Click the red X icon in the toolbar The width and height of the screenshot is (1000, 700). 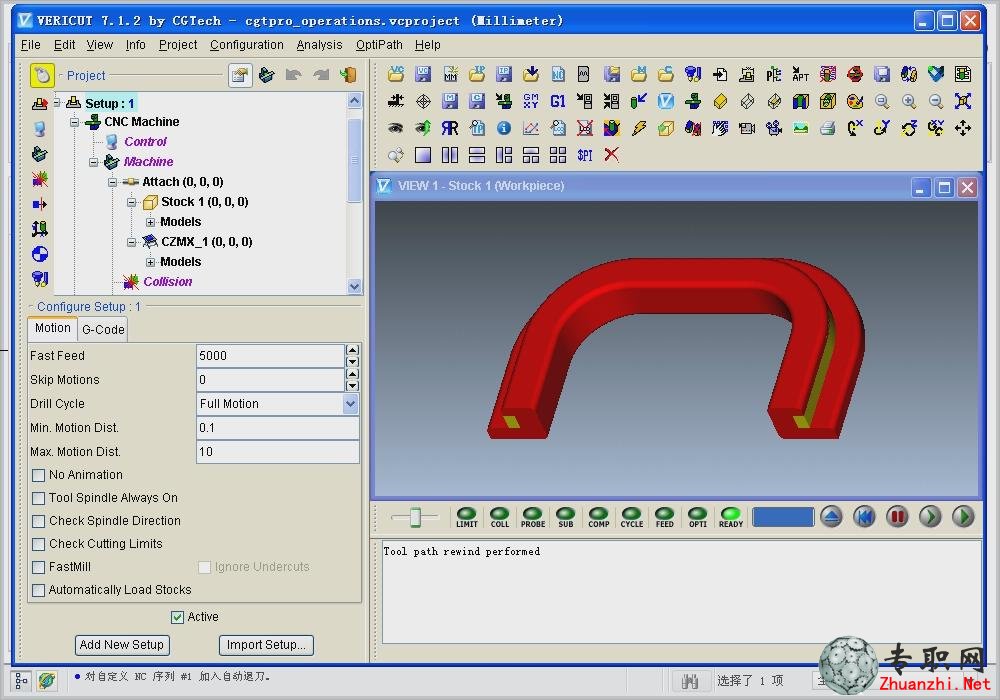612,155
